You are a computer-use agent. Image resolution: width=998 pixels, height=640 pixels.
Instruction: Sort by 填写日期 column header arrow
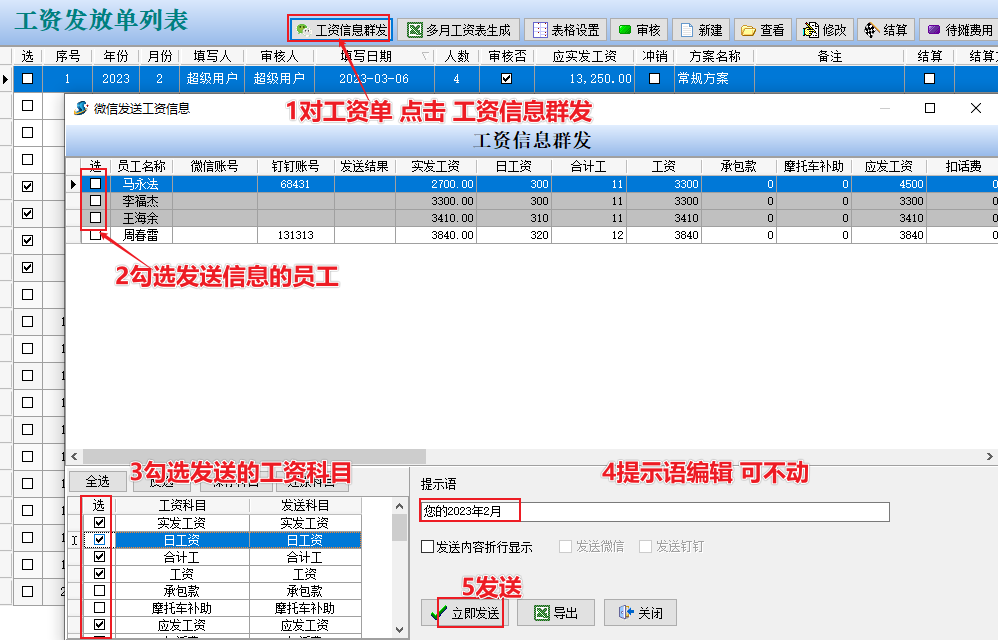point(427,57)
